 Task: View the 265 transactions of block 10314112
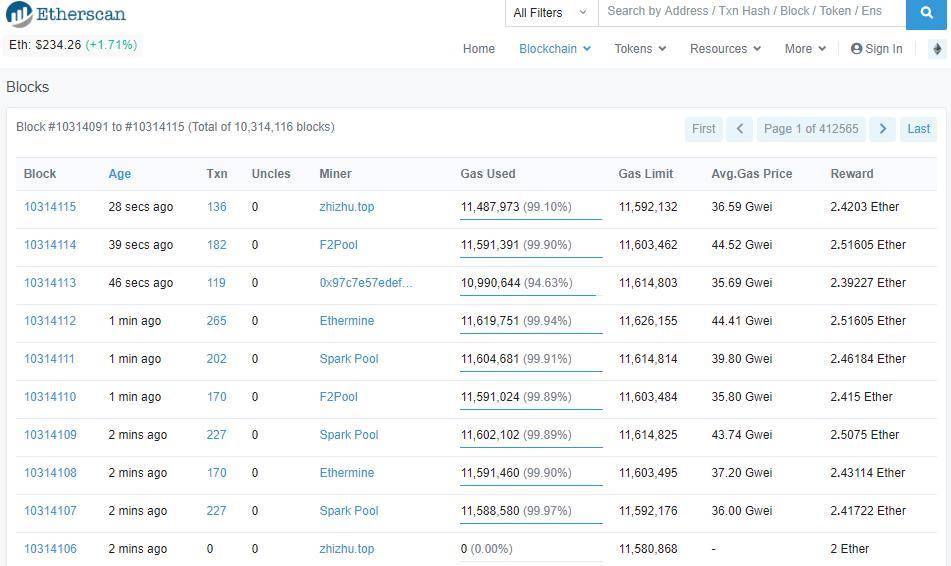coord(217,321)
